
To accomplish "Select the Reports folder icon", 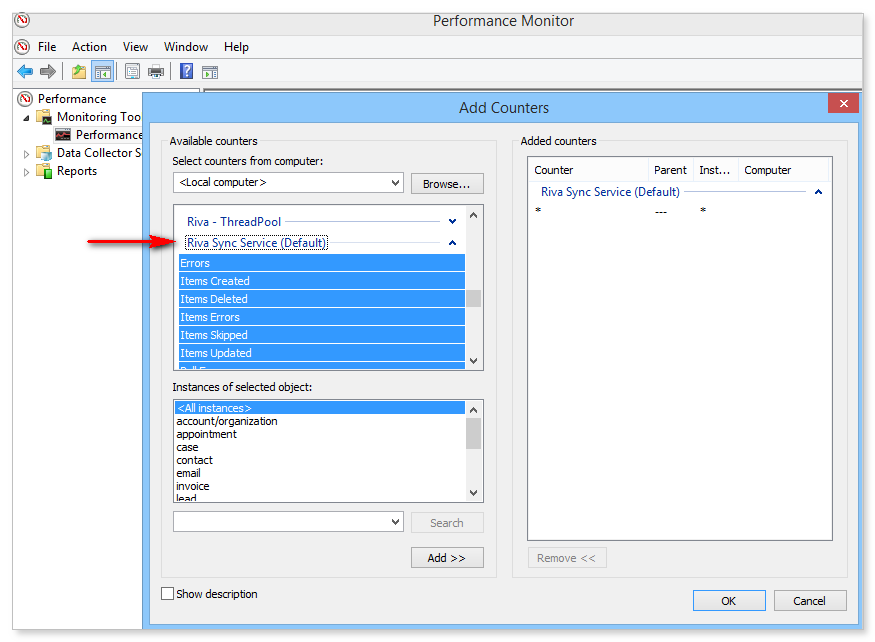I will (x=44, y=171).
